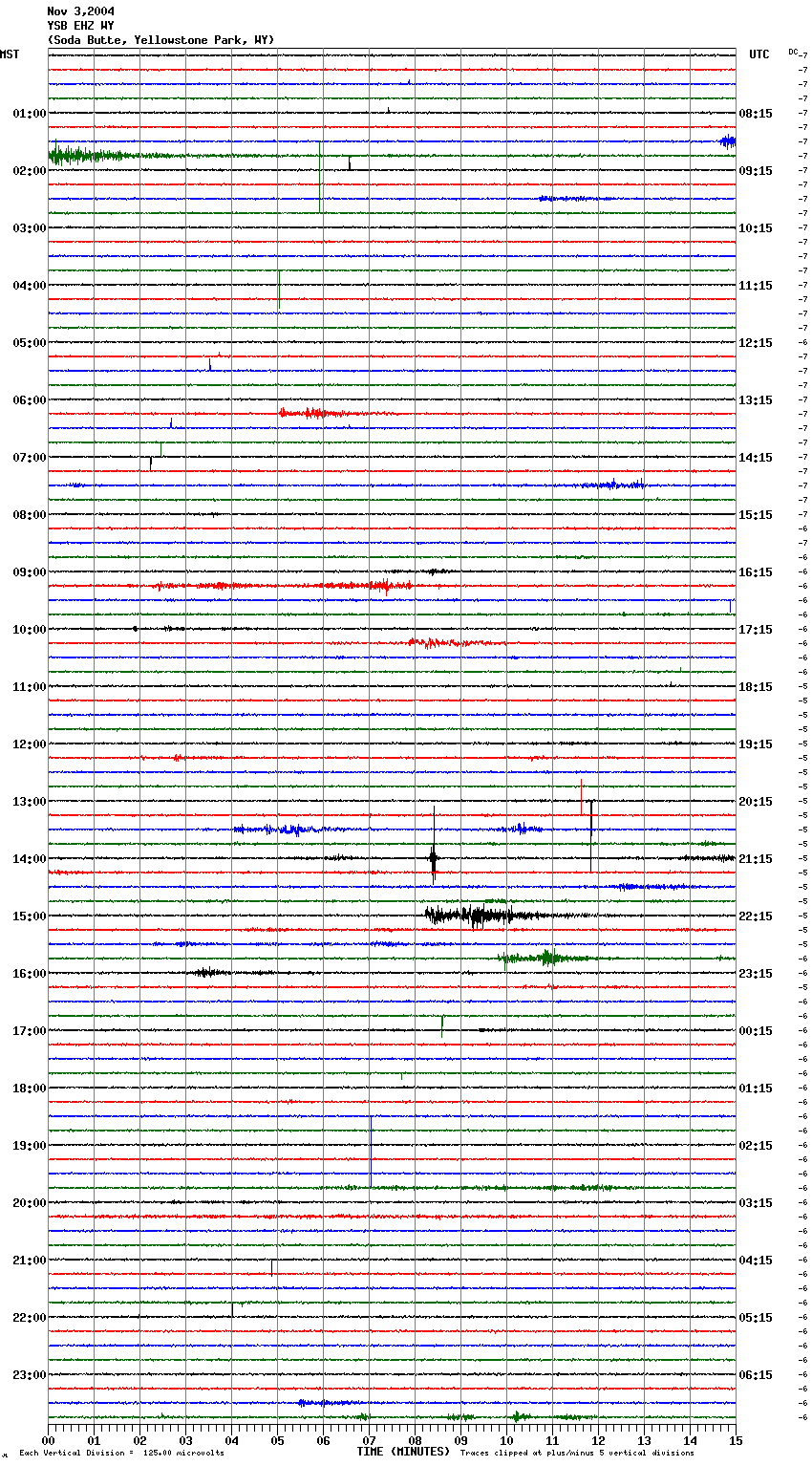Click the 19:00 MST hour label
The image size is (812, 1466).
[x=30, y=1146]
